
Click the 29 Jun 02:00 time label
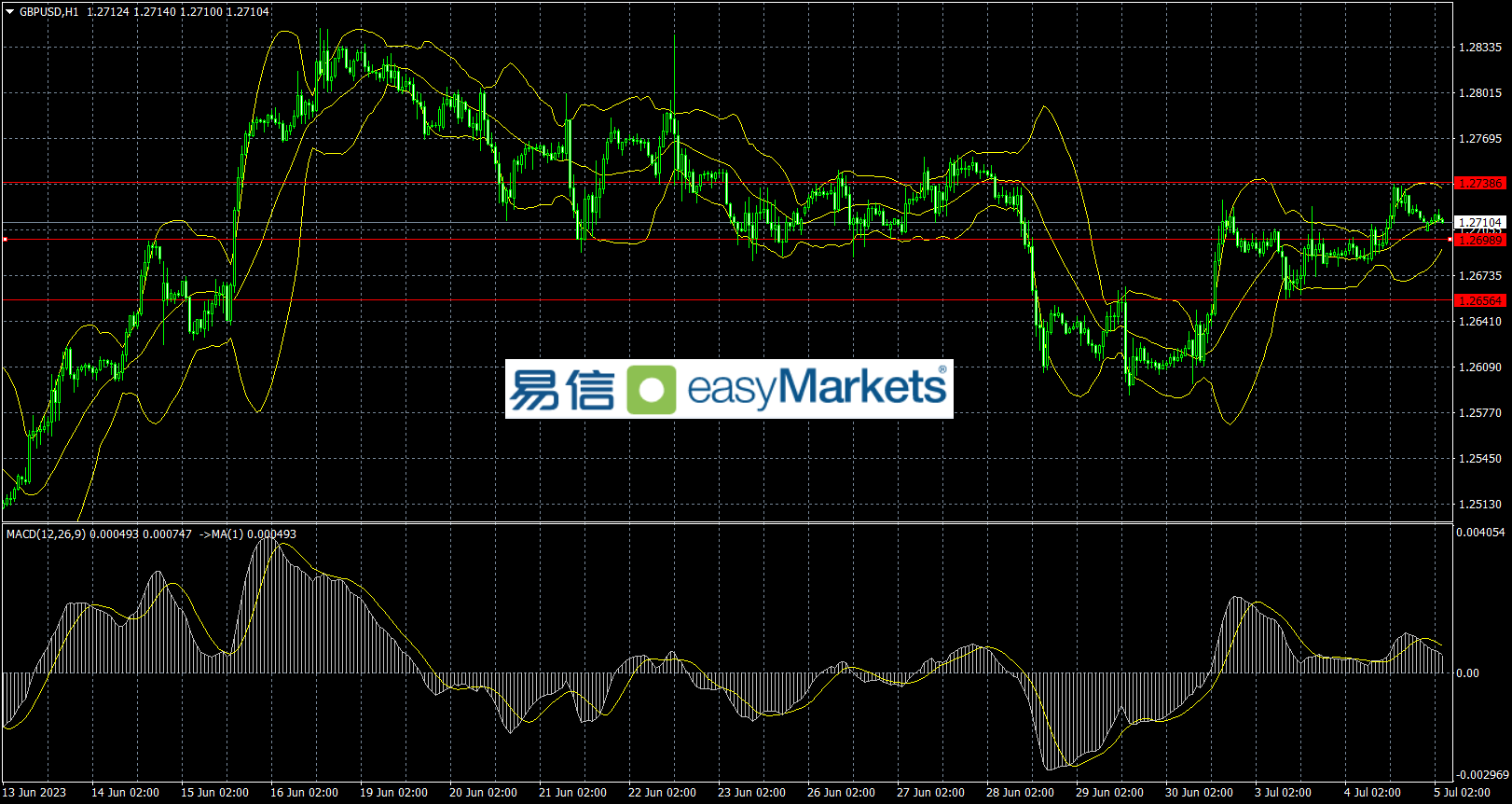(x=1109, y=793)
